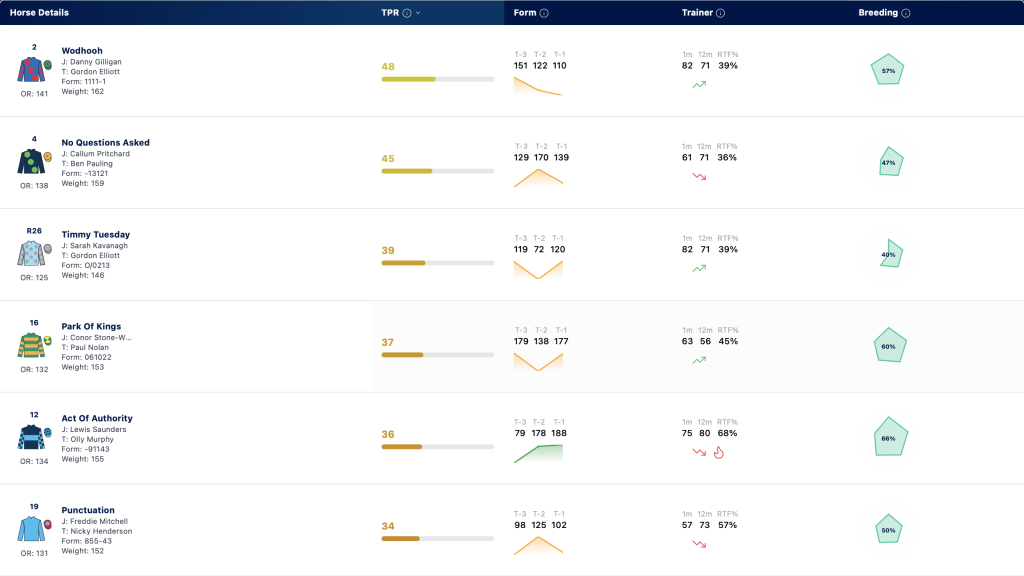Click Wodhooh's 57% breeding pentagon
The image size is (1024, 576).
coord(888,69)
